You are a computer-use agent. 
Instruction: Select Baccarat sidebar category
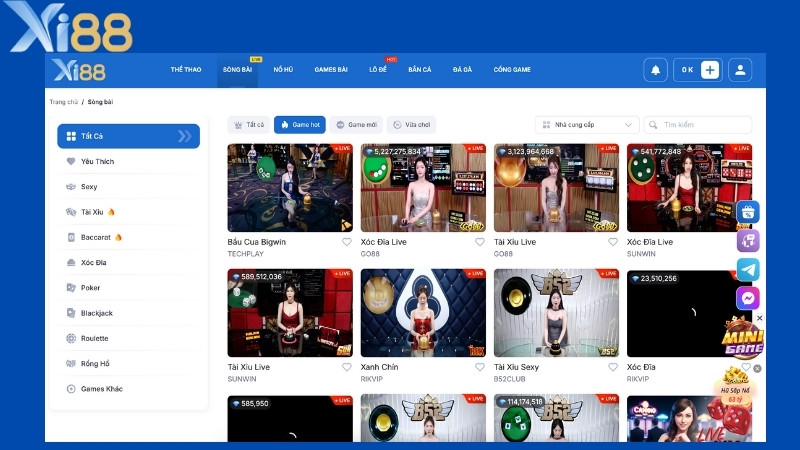[x=129, y=237]
